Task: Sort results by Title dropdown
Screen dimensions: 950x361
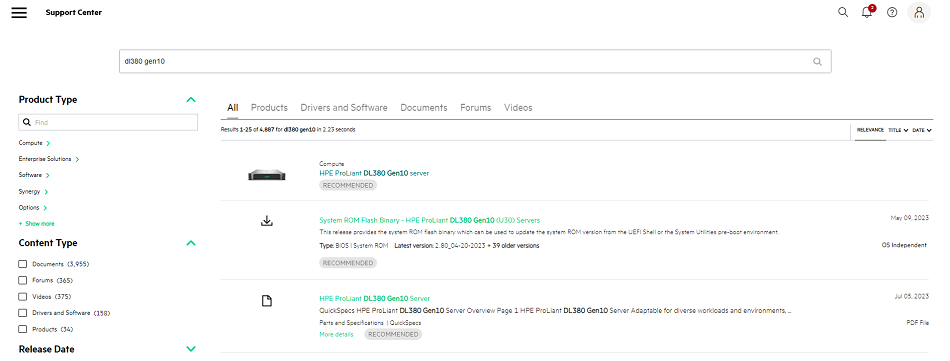Action: click(898, 130)
